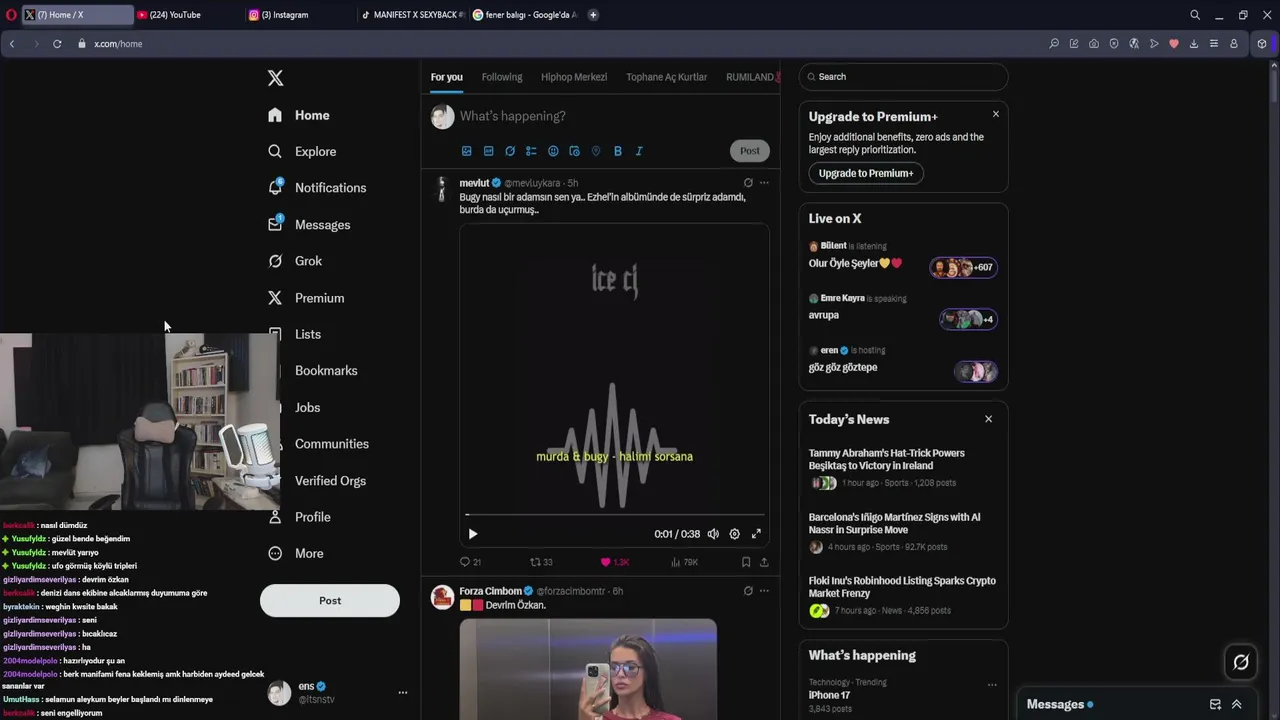Open Verified Orgs in the sidebar

point(330,481)
